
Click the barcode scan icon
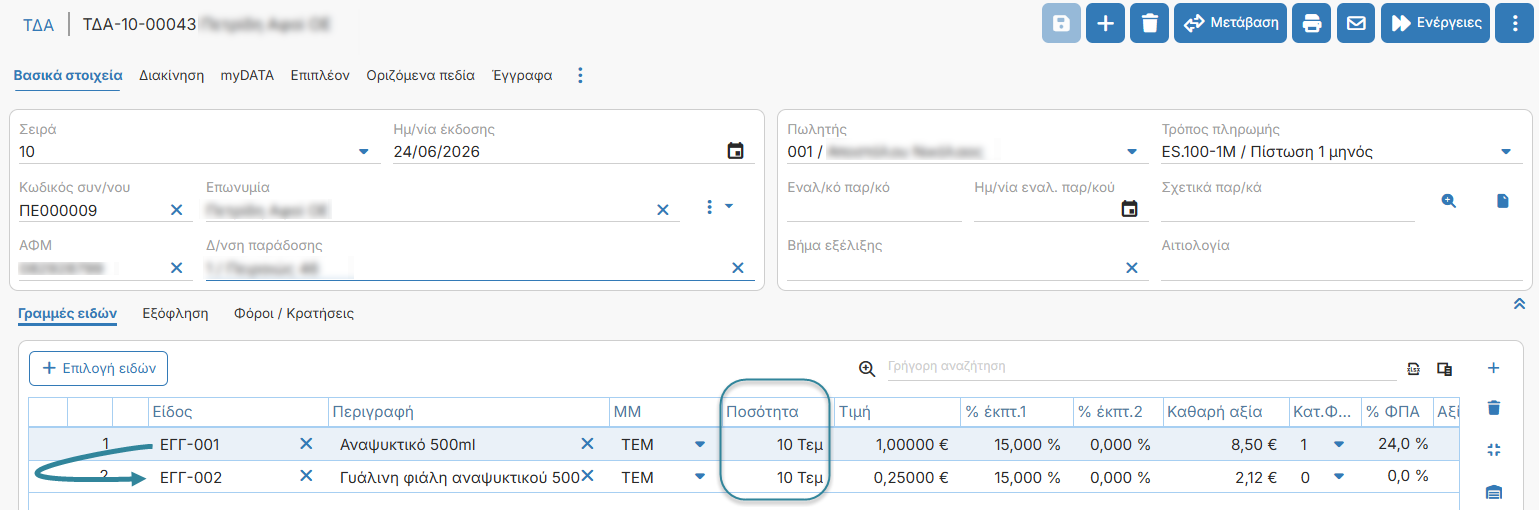coord(1413,369)
